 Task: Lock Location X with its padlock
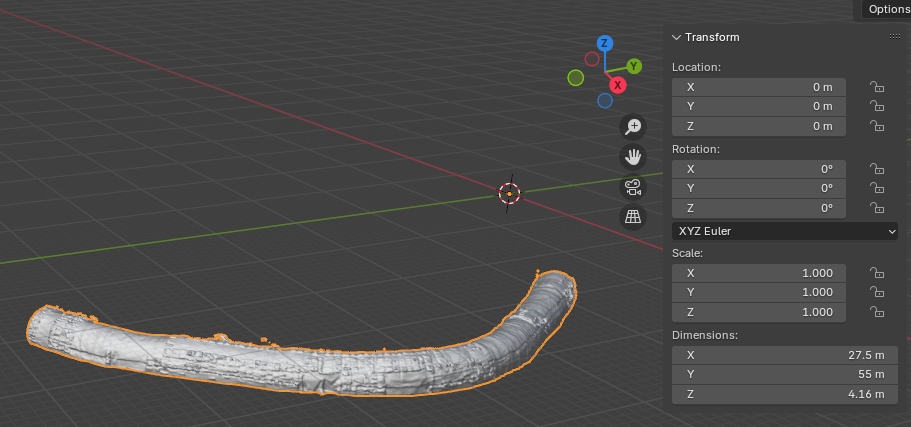(x=876, y=87)
